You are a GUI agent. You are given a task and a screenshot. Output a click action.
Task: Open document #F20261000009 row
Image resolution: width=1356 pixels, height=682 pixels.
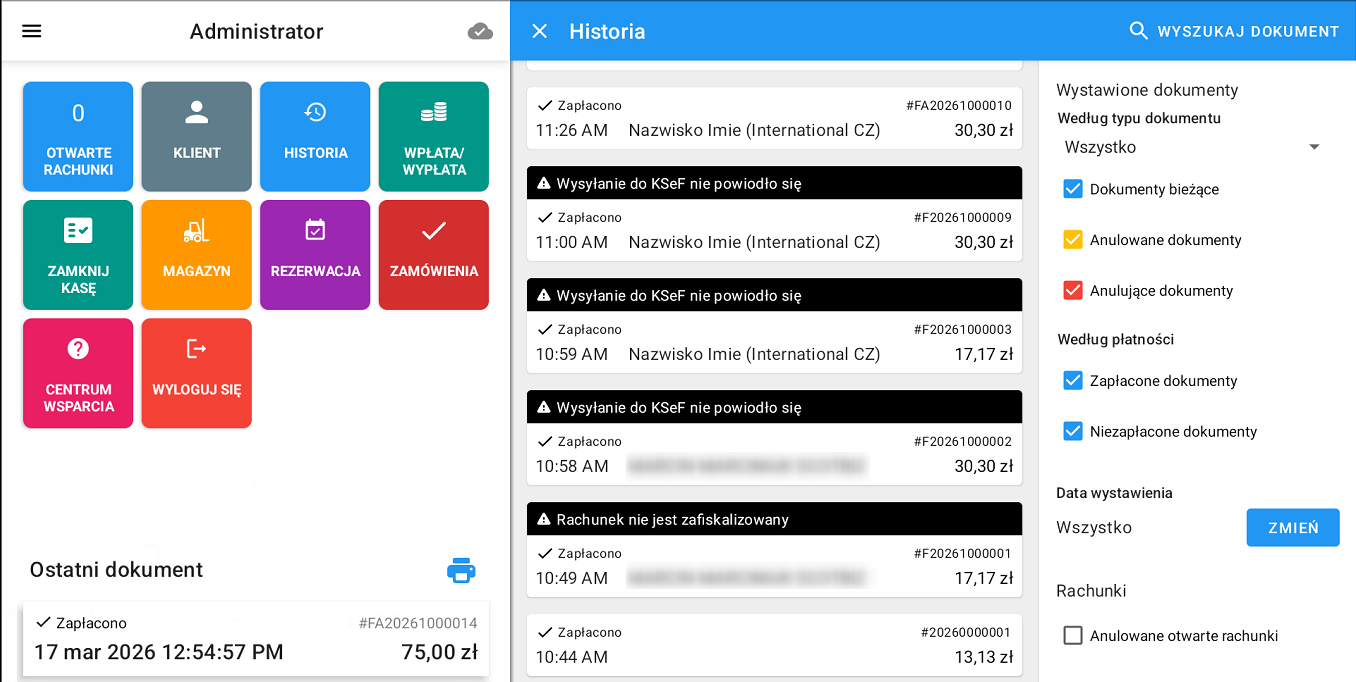pos(774,230)
